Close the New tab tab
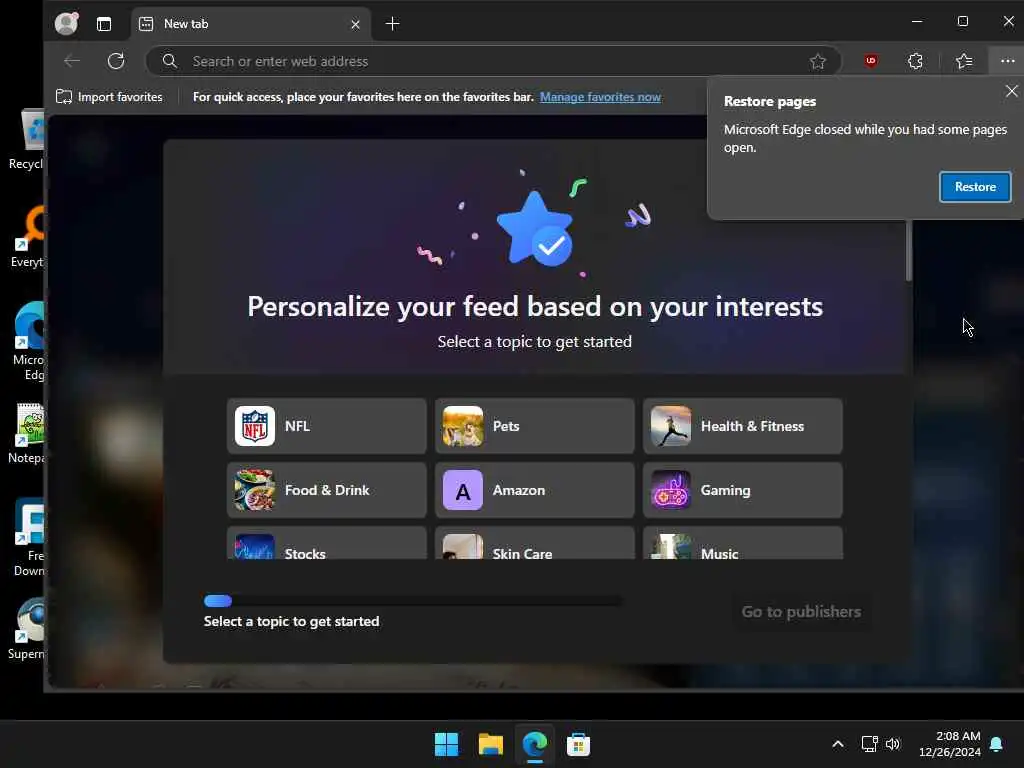This screenshot has width=1024, height=768. [355, 24]
